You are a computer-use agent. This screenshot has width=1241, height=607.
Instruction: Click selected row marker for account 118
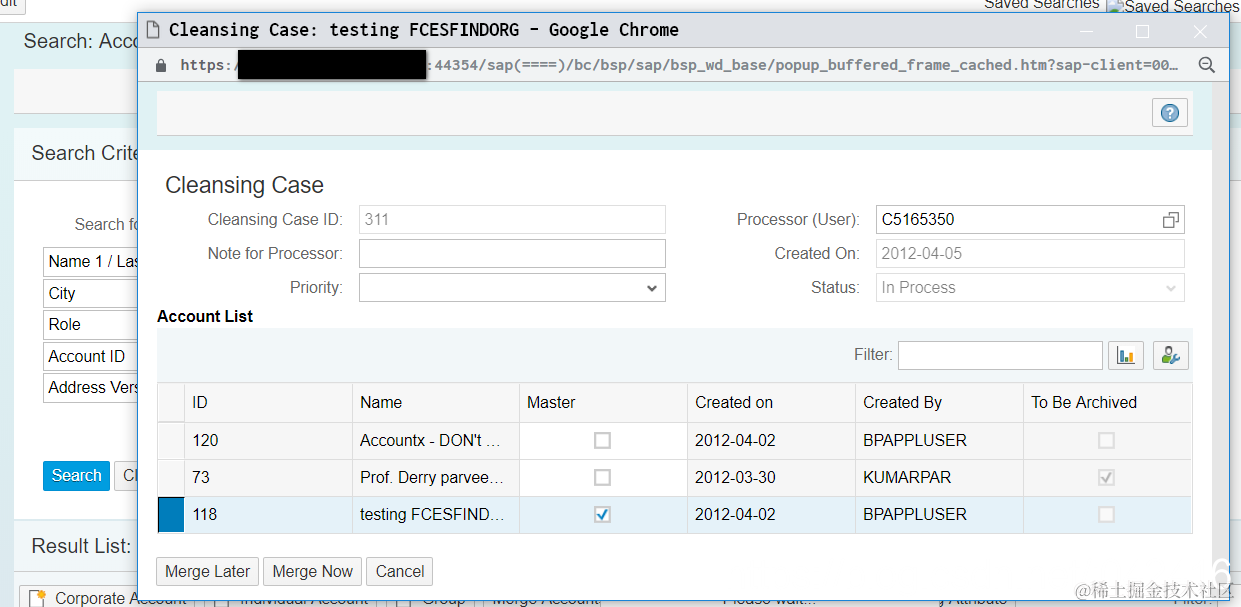coord(171,514)
